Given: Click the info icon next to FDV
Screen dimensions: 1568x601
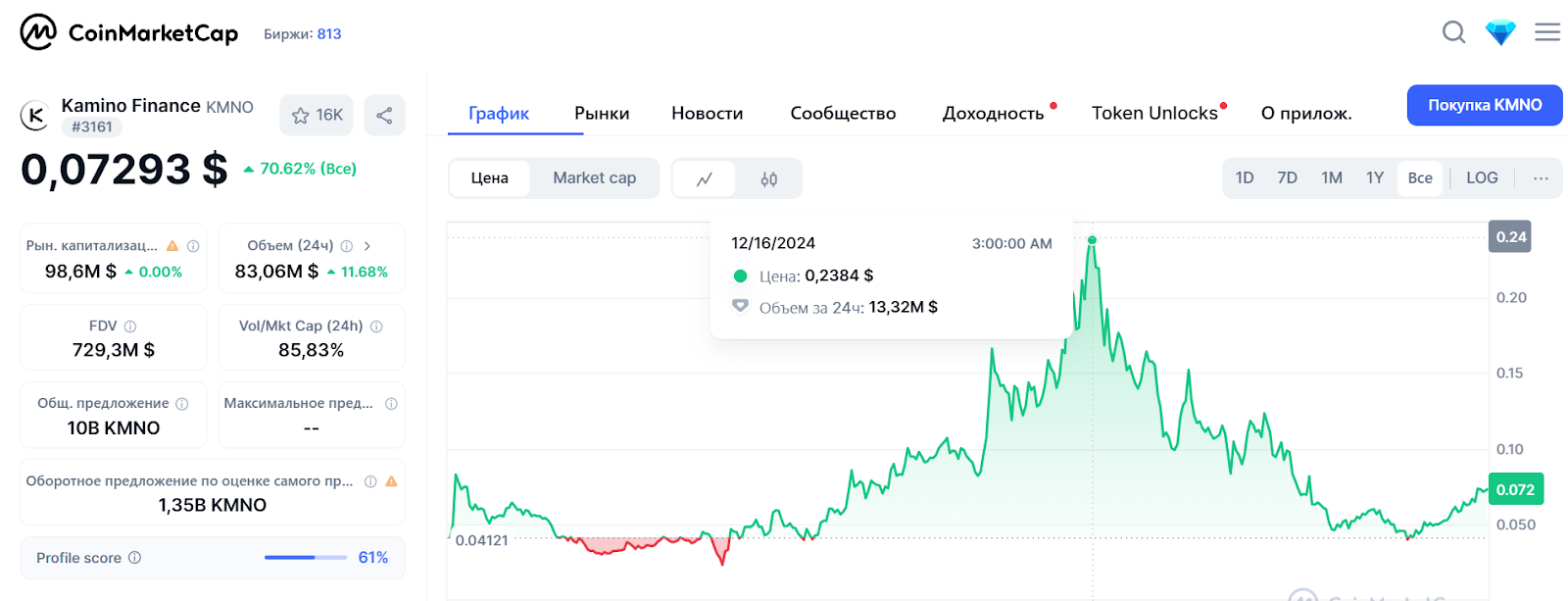Looking at the screenshot, I should (130, 326).
